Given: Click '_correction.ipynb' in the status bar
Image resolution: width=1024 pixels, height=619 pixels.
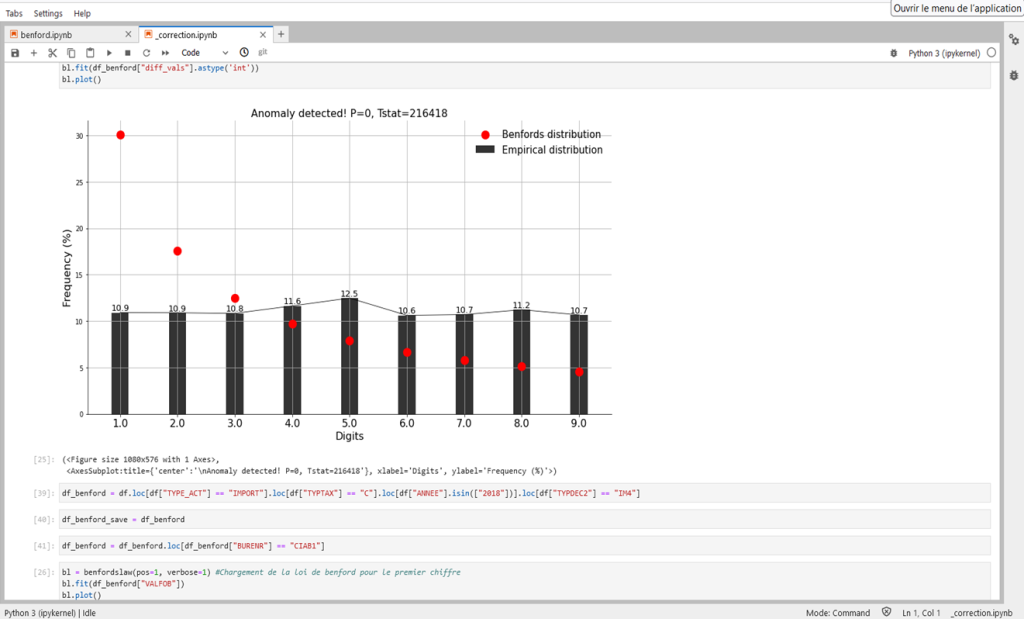Looking at the screenshot, I should pyautogui.click(x=982, y=613).
